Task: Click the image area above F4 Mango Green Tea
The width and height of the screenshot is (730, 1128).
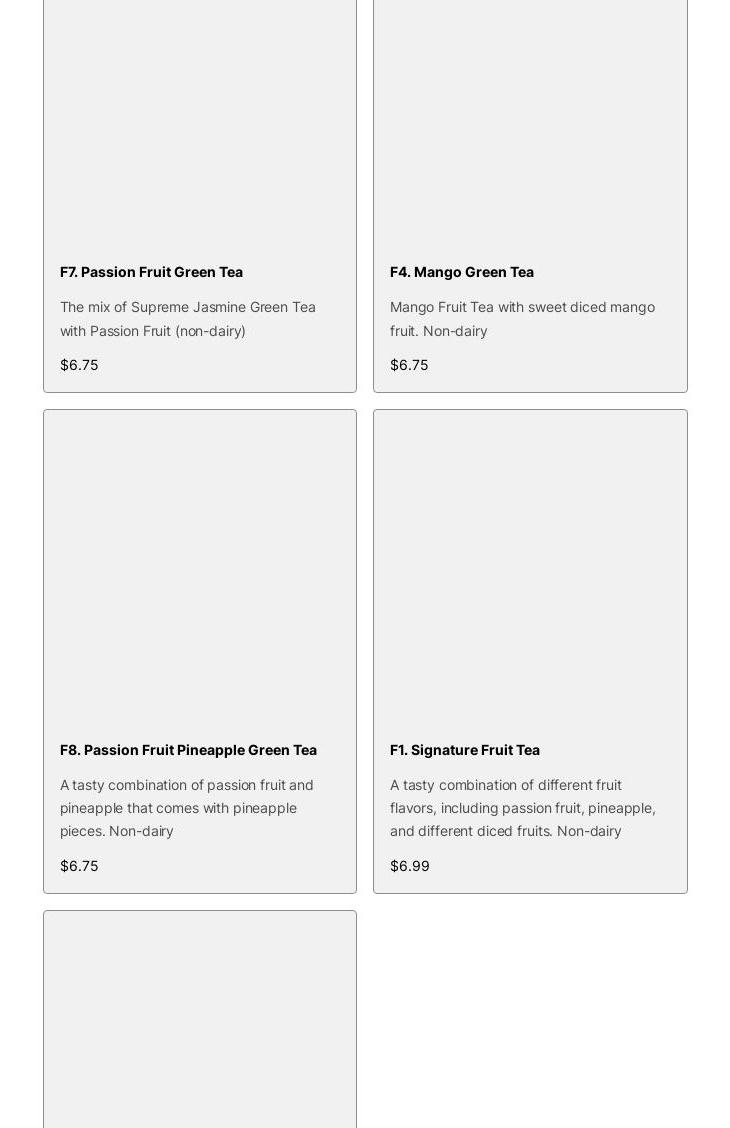Action: pyautogui.click(x=530, y=120)
